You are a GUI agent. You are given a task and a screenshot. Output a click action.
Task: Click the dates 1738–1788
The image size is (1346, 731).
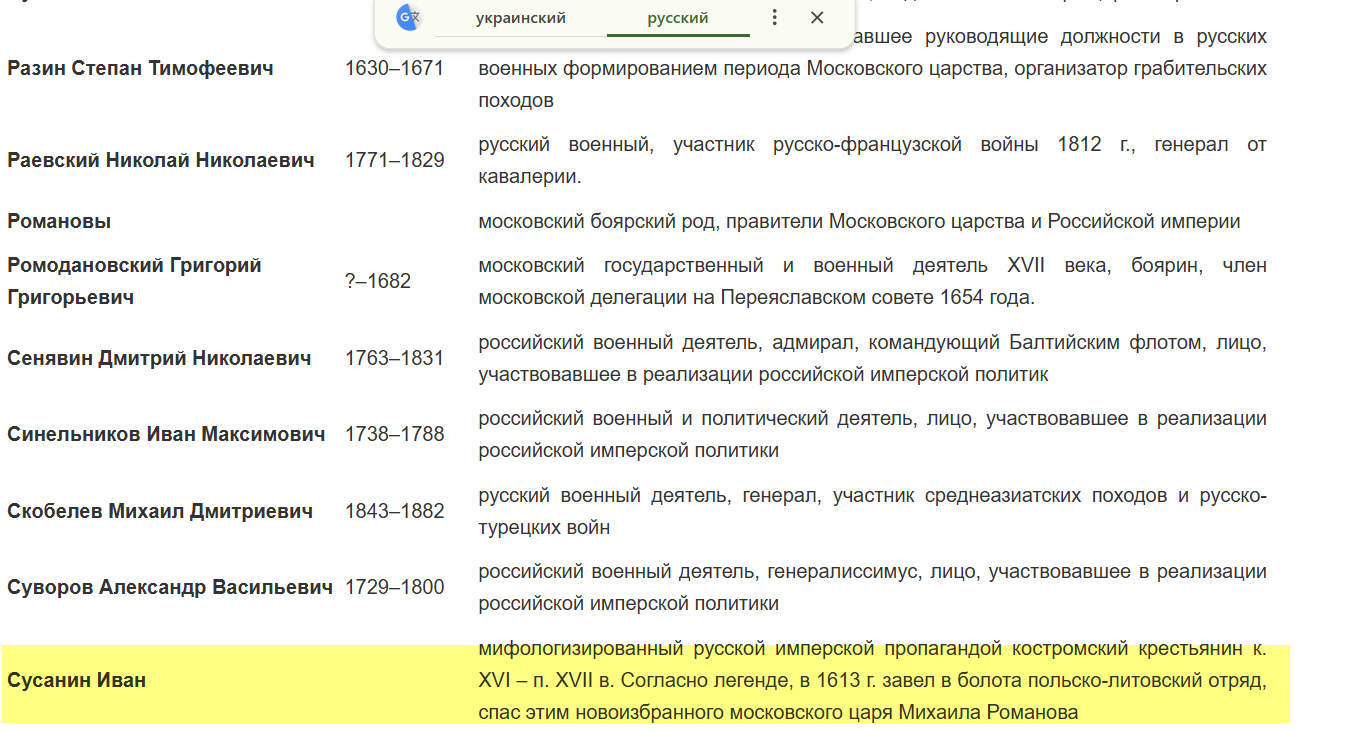[394, 434]
